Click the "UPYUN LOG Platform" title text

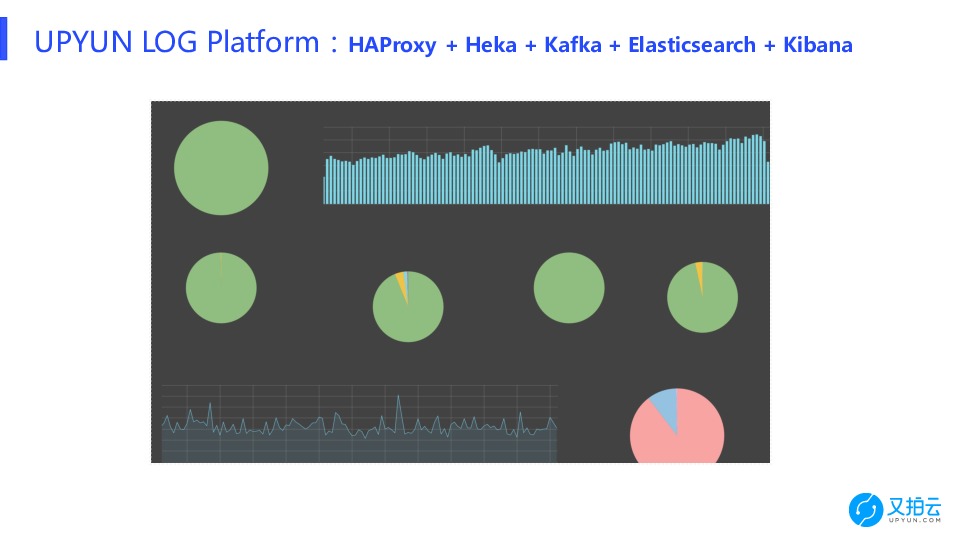(x=180, y=43)
